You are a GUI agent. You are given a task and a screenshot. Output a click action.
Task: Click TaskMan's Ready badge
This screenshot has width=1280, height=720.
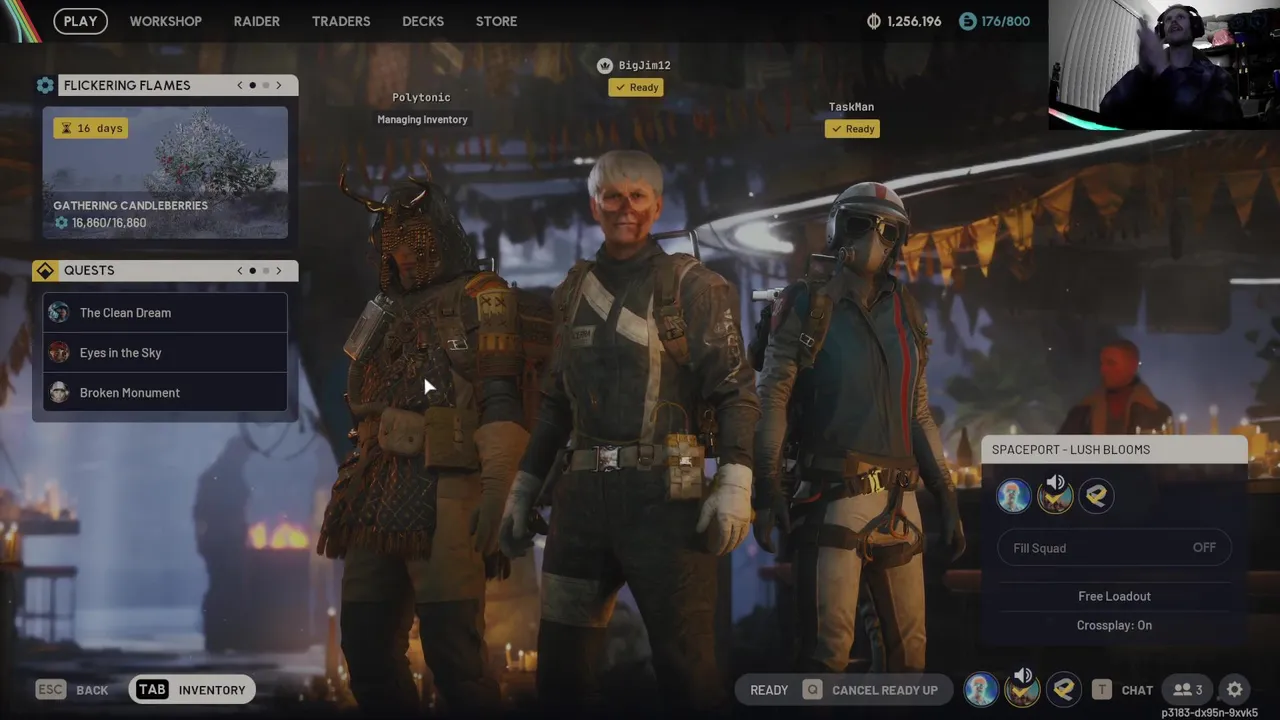tap(852, 128)
